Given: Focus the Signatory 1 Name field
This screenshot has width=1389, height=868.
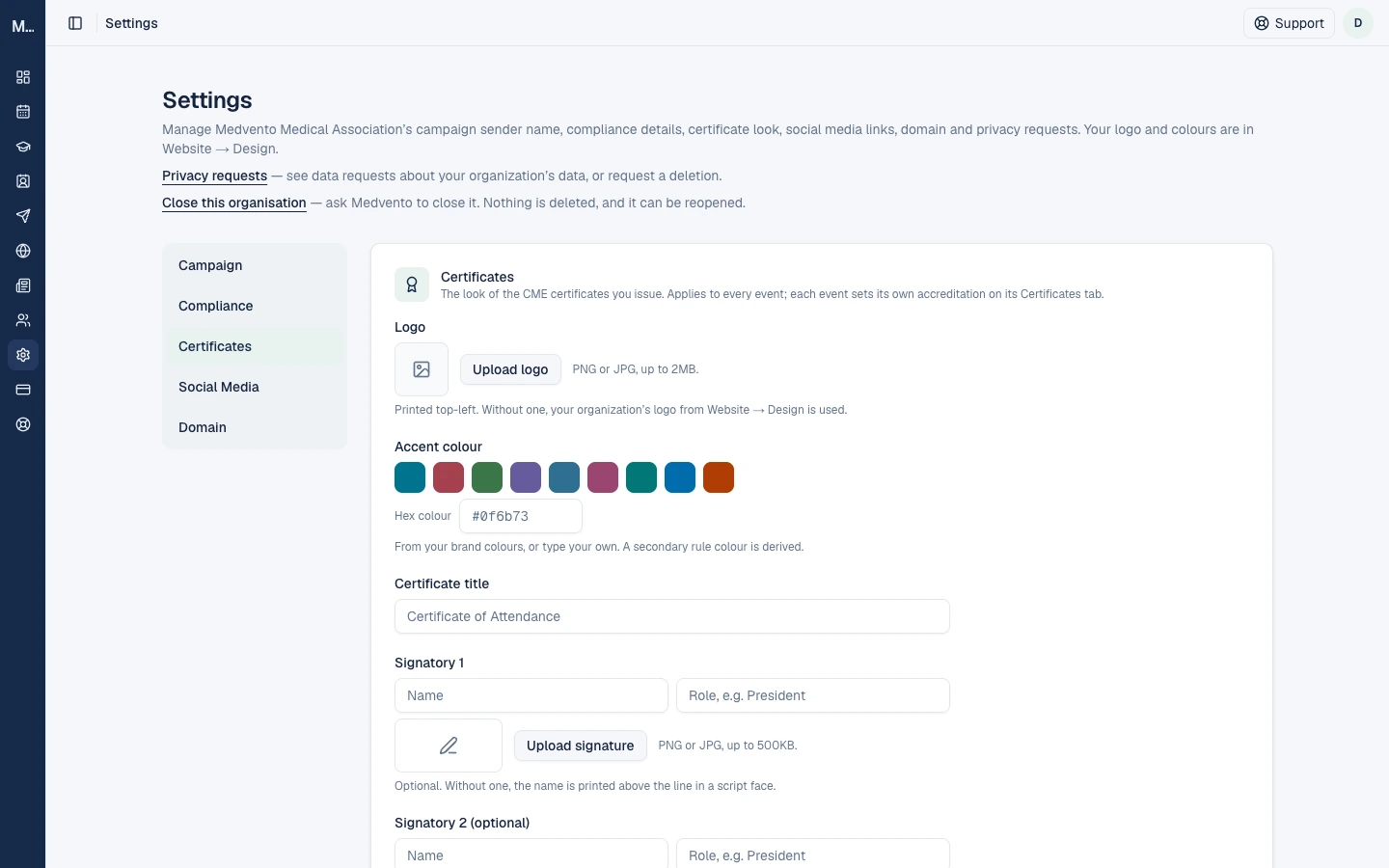Looking at the screenshot, I should click(531, 695).
